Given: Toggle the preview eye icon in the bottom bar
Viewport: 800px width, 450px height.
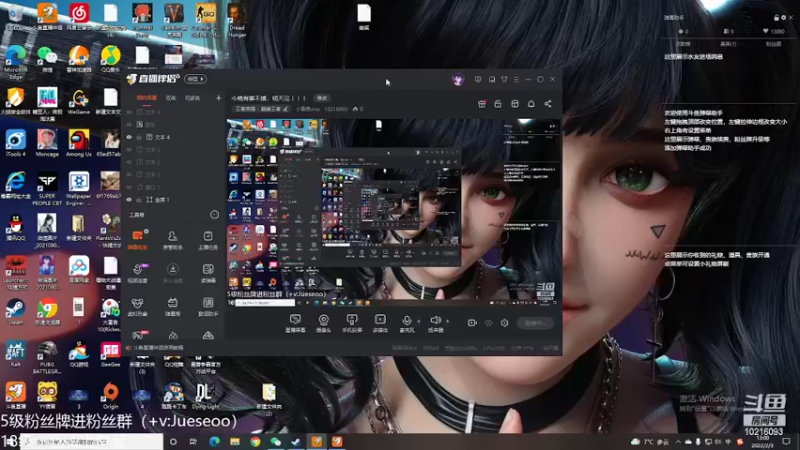Looking at the screenshot, I should point(488,322).
